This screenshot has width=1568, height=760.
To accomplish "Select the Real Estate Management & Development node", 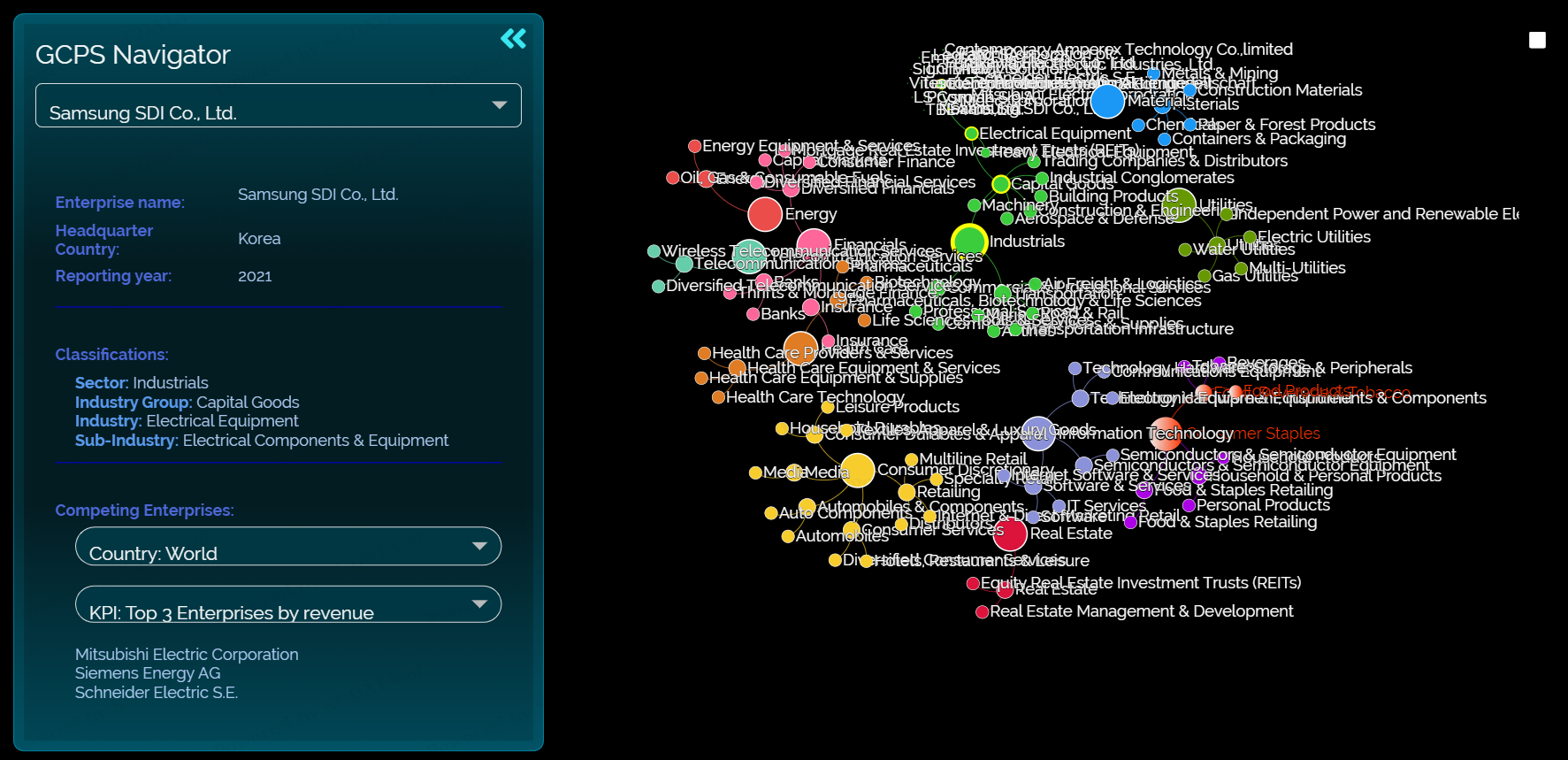I will point(982,611).
